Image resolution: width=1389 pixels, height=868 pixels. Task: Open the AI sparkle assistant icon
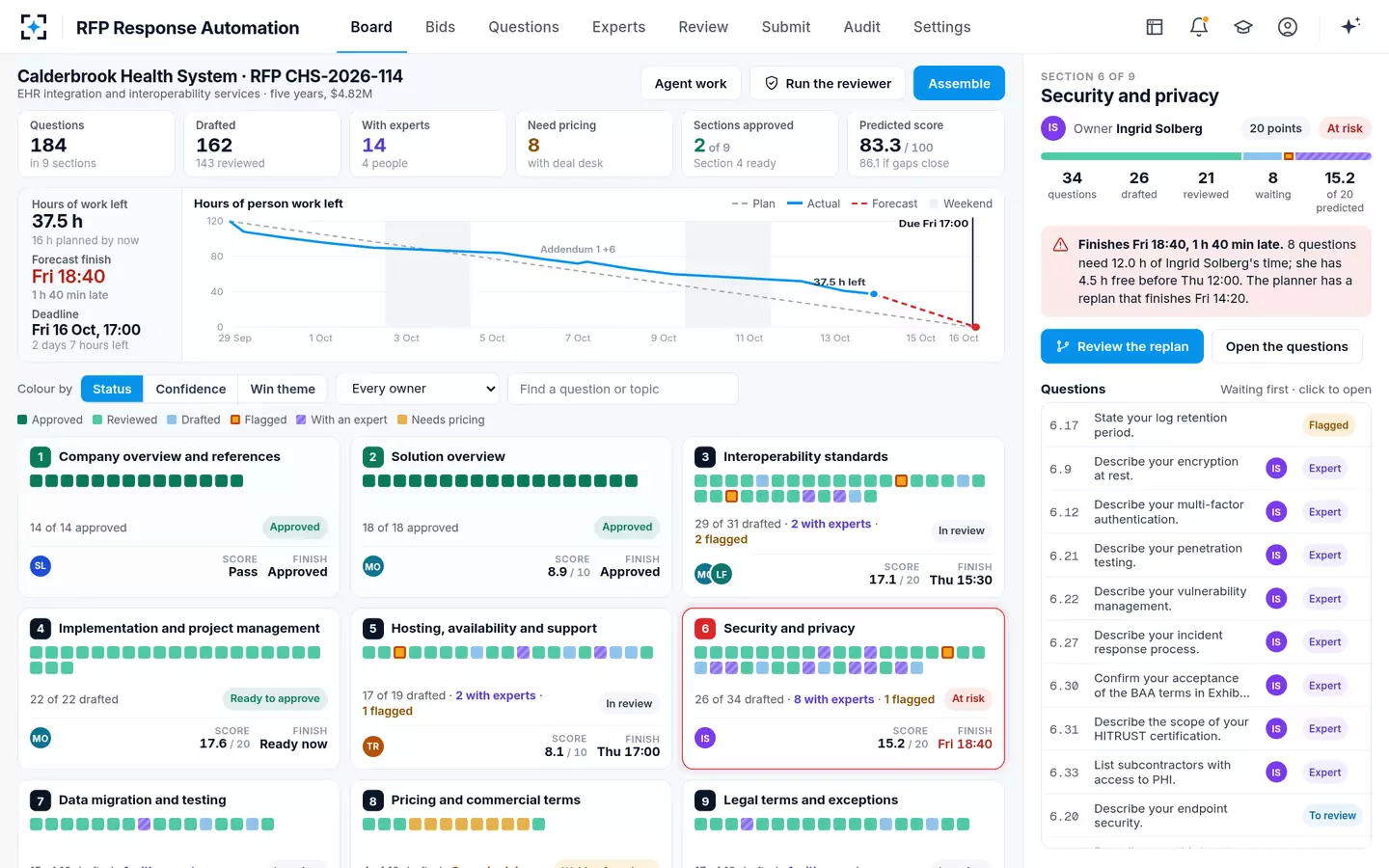[1350, 26]
